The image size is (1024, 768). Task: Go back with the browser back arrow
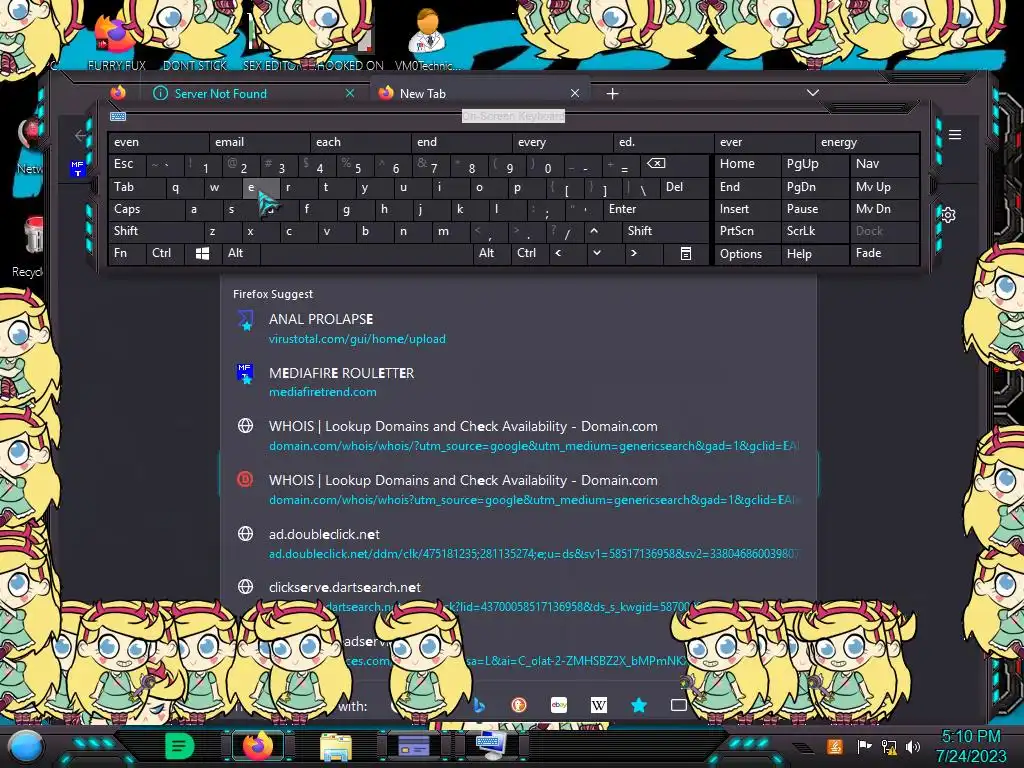pos(80,135)
